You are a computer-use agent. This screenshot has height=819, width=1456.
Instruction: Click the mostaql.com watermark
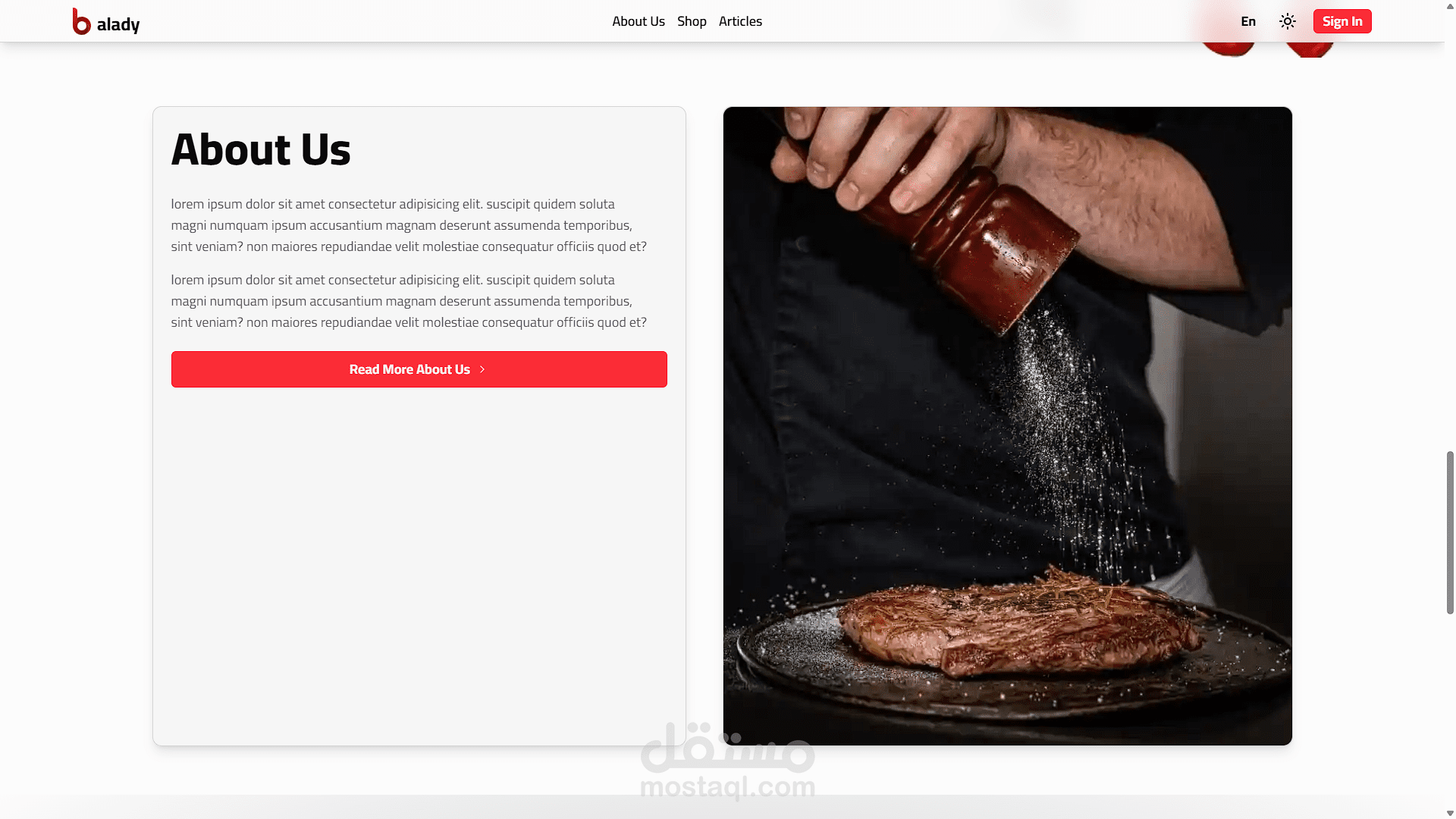click(728, 762)
